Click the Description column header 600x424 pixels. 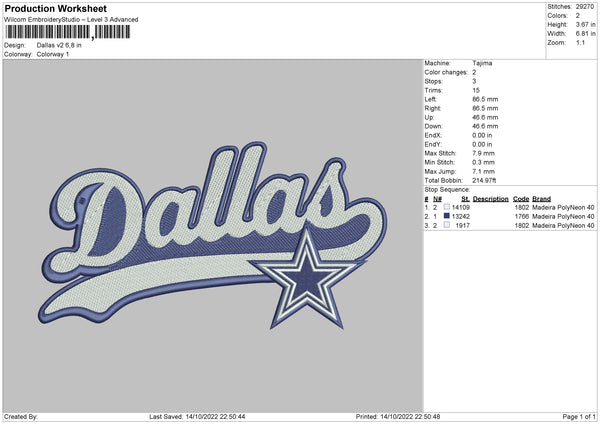pyautogui.click(x=491, y=199)
